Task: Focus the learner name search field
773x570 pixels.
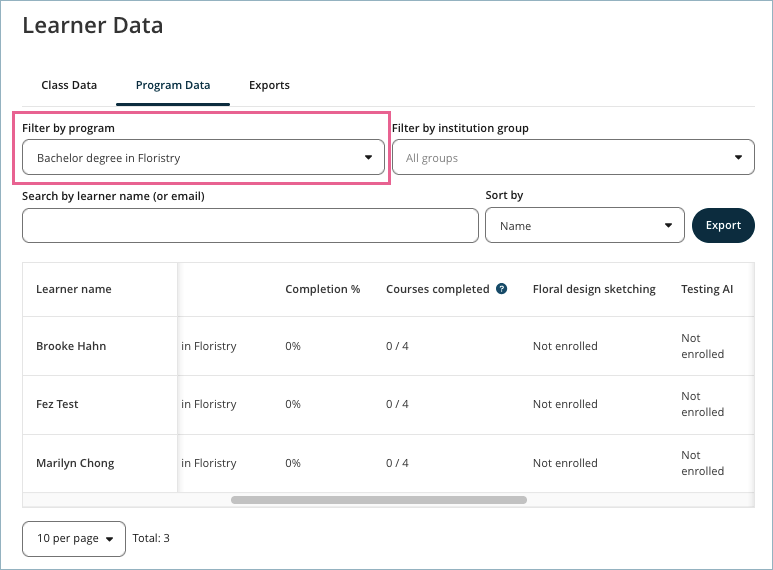Action: pyautogui.click(x=250, y=226)
